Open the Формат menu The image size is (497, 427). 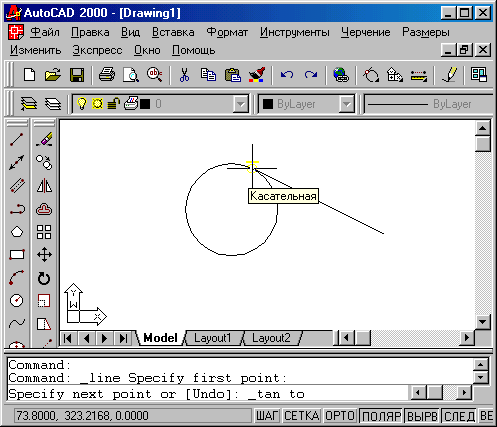[x=227, y=32]
